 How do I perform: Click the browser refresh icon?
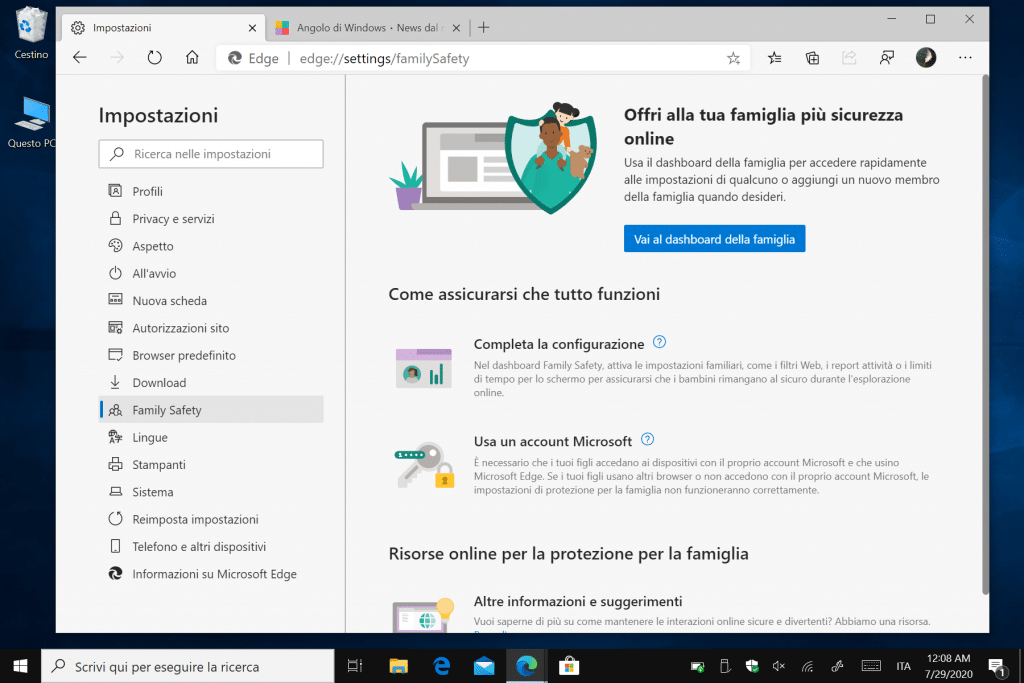[x=154, y=58]
